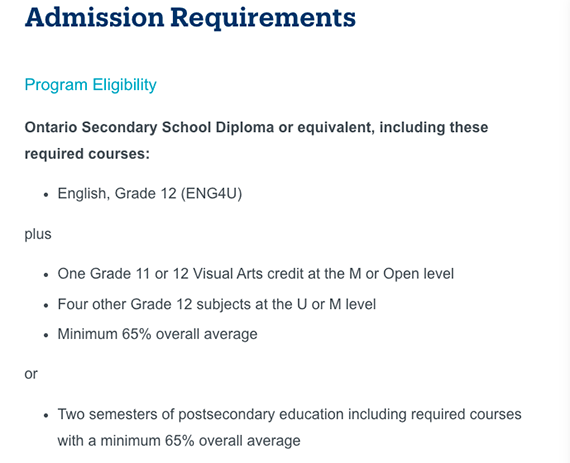Click the bold Ontario Secondary School Diploma text
The width and height of the screenshot is (570, 463).
(149, 128)
